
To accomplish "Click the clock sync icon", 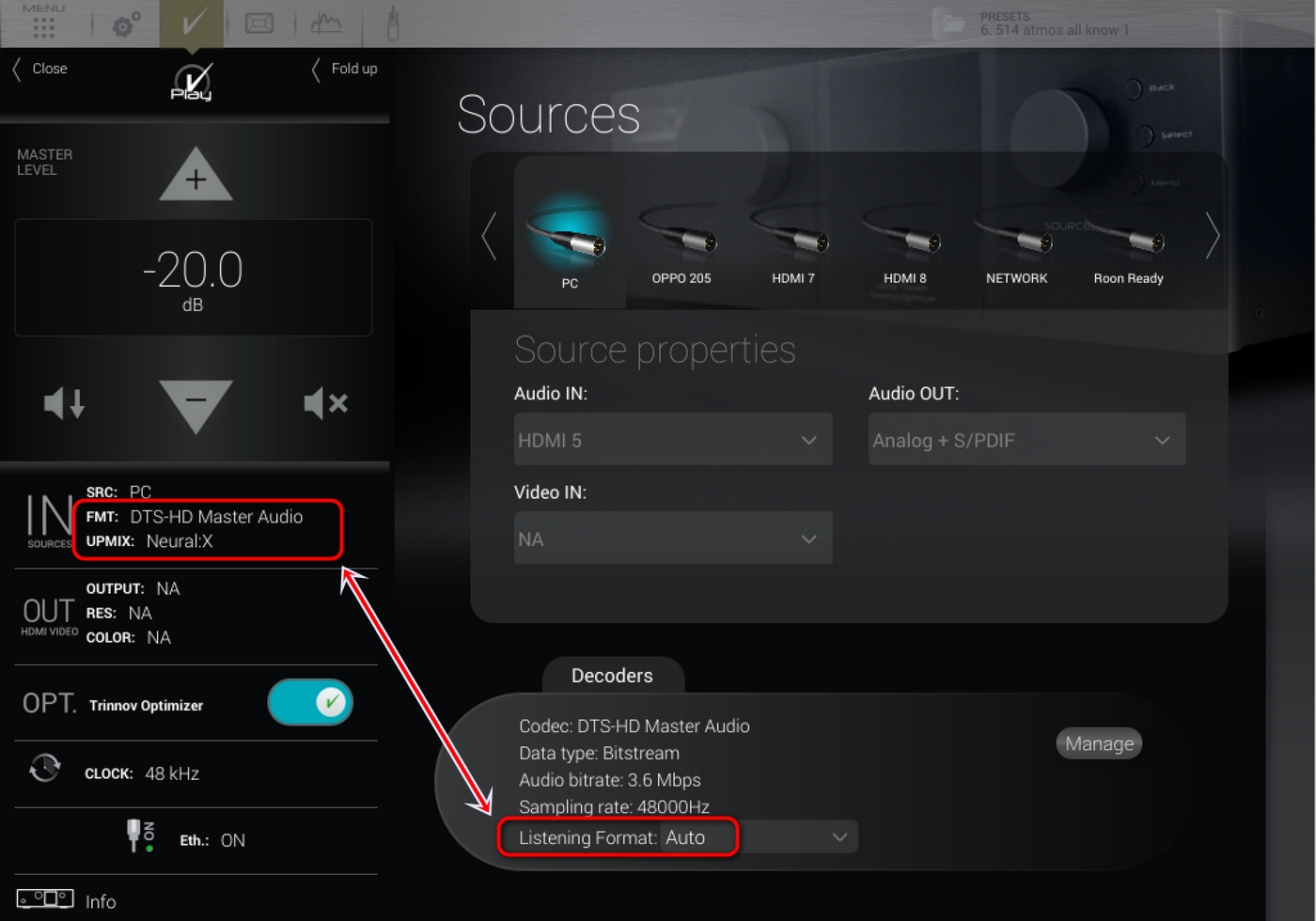I will tap(44, 769).
